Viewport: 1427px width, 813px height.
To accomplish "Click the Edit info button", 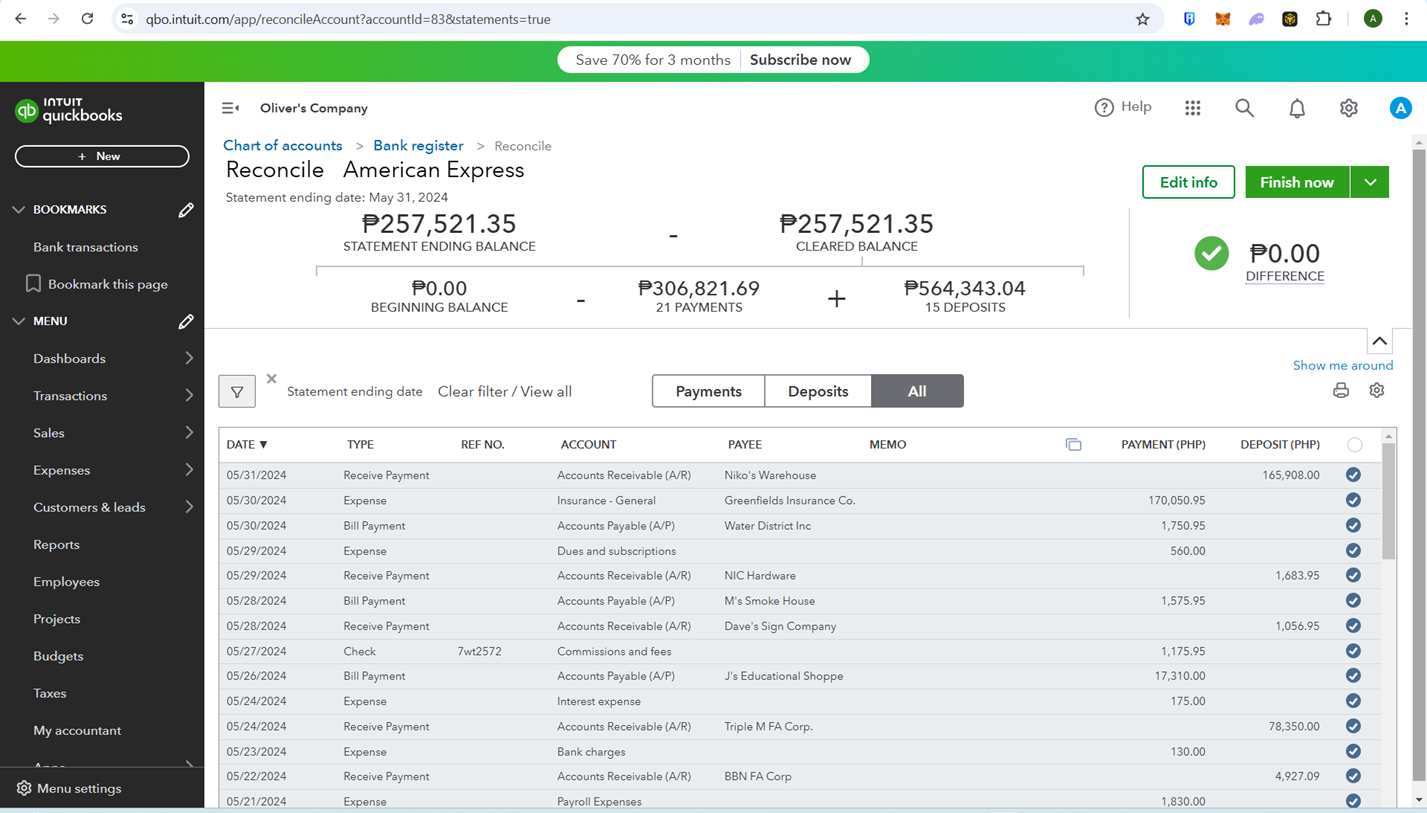I will (x=1188, y=182).
